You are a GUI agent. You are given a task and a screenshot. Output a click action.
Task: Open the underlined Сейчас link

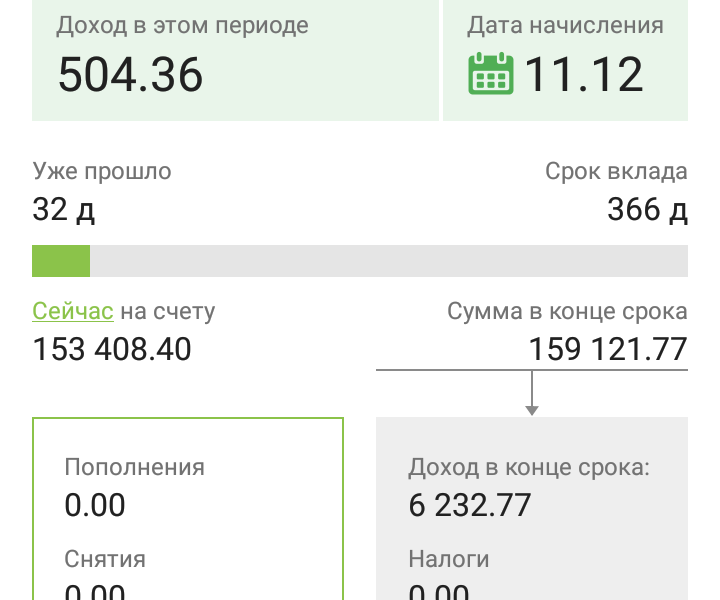[x=73, y=311]
